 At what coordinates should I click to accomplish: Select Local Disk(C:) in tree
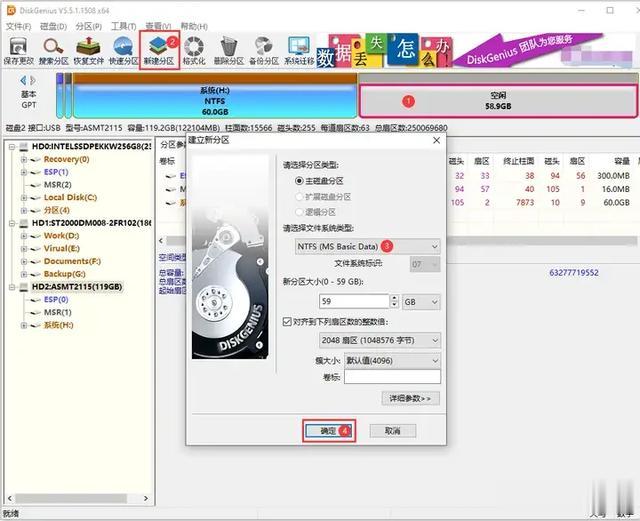click(70, 198)
